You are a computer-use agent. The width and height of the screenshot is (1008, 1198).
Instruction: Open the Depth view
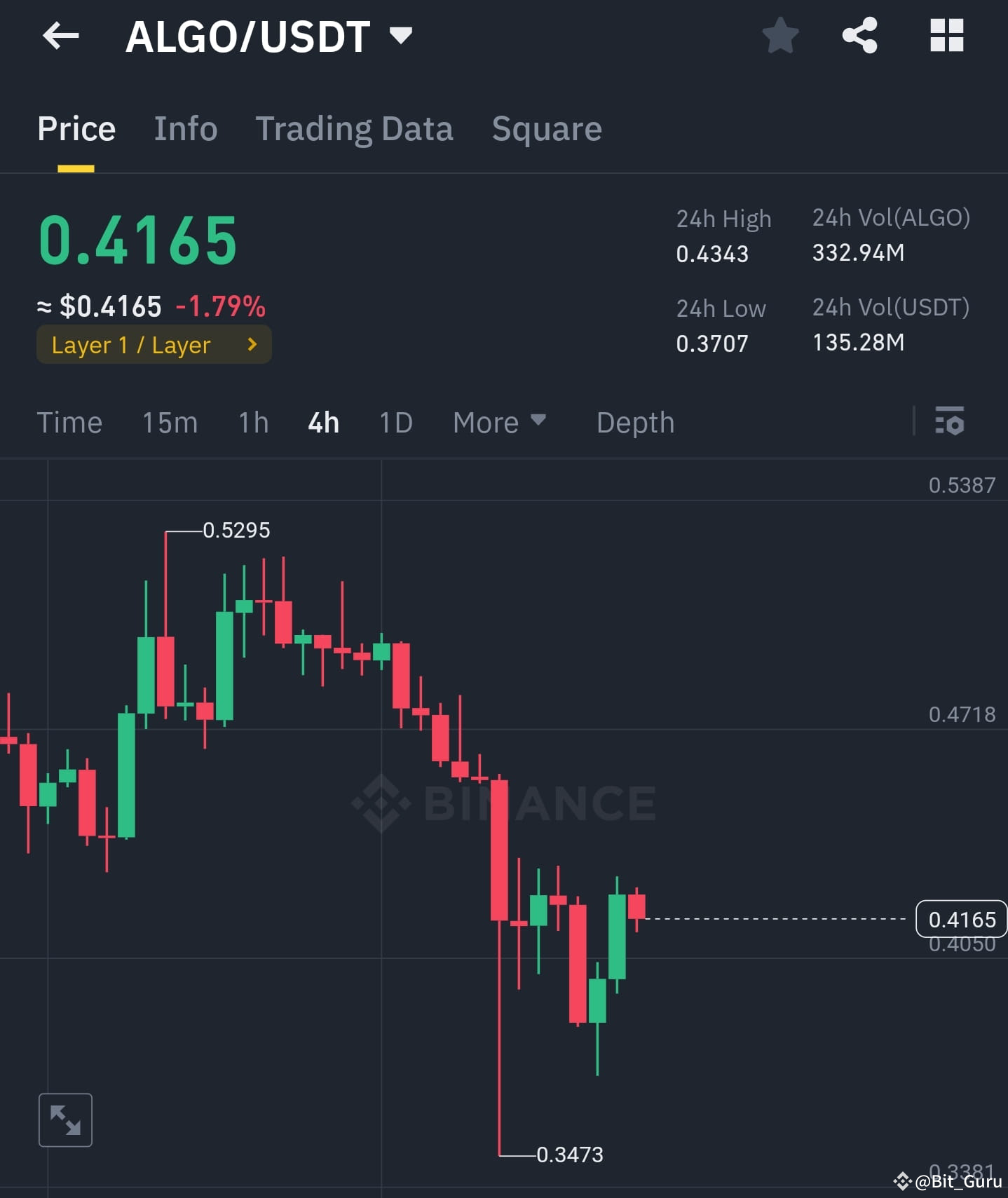click(634, 422)
